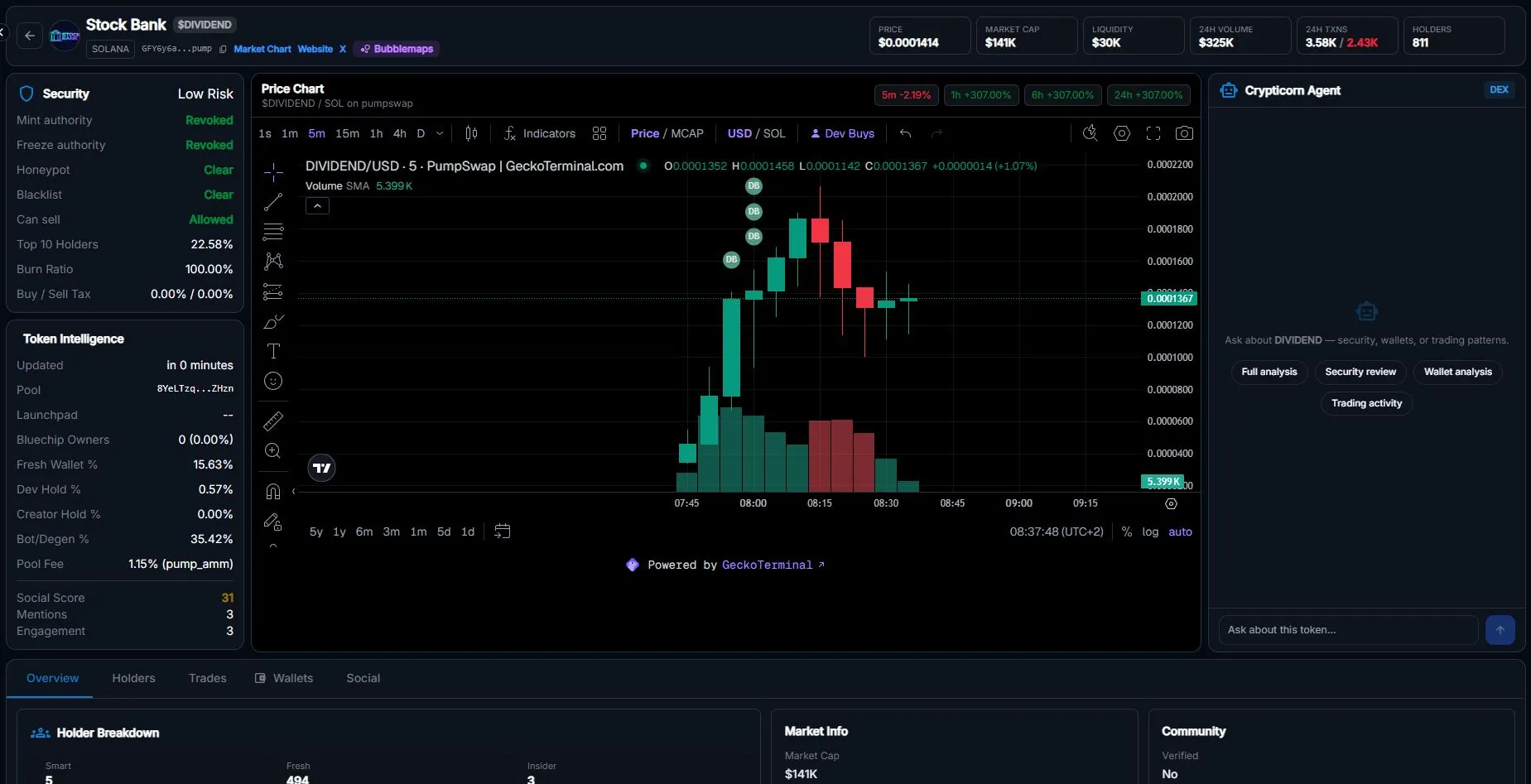Focus the 'Ask about this token' input
1531x784 pixels.
pyautogui.click(x=1348, y=630)
